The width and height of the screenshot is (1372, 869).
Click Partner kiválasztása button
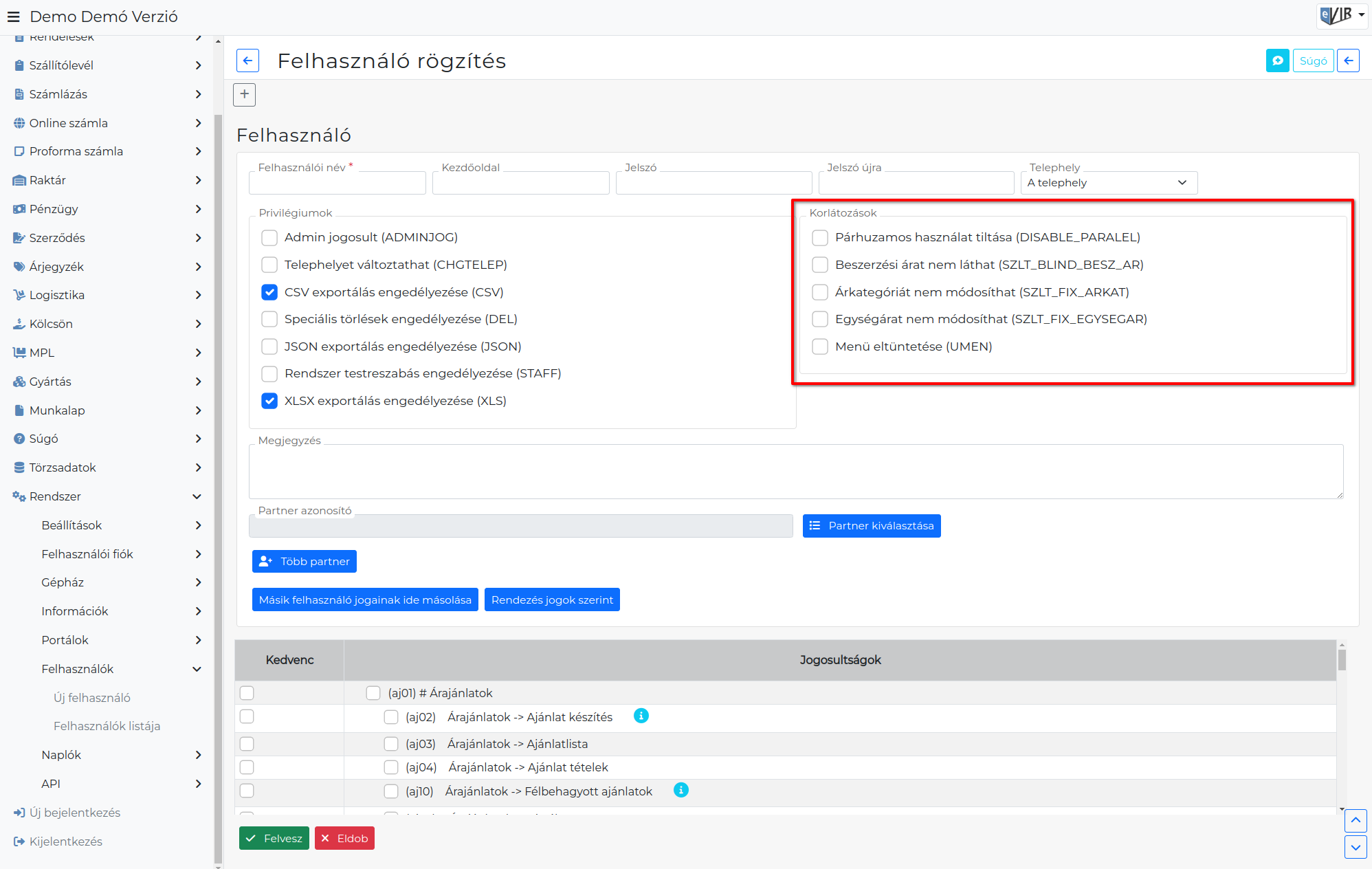(x=872, y=526)
